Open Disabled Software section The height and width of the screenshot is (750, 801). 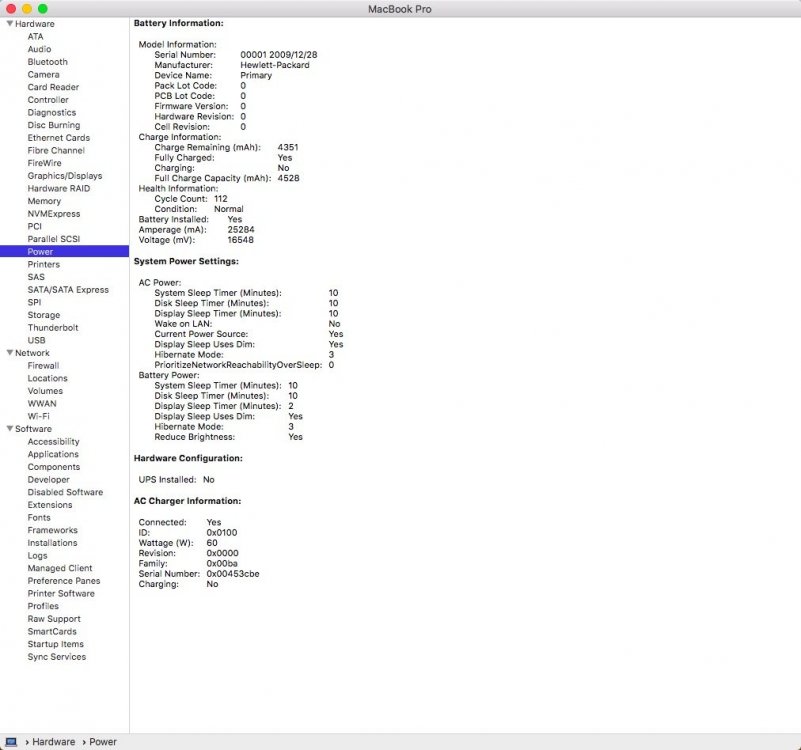click(x=65, y=492)
